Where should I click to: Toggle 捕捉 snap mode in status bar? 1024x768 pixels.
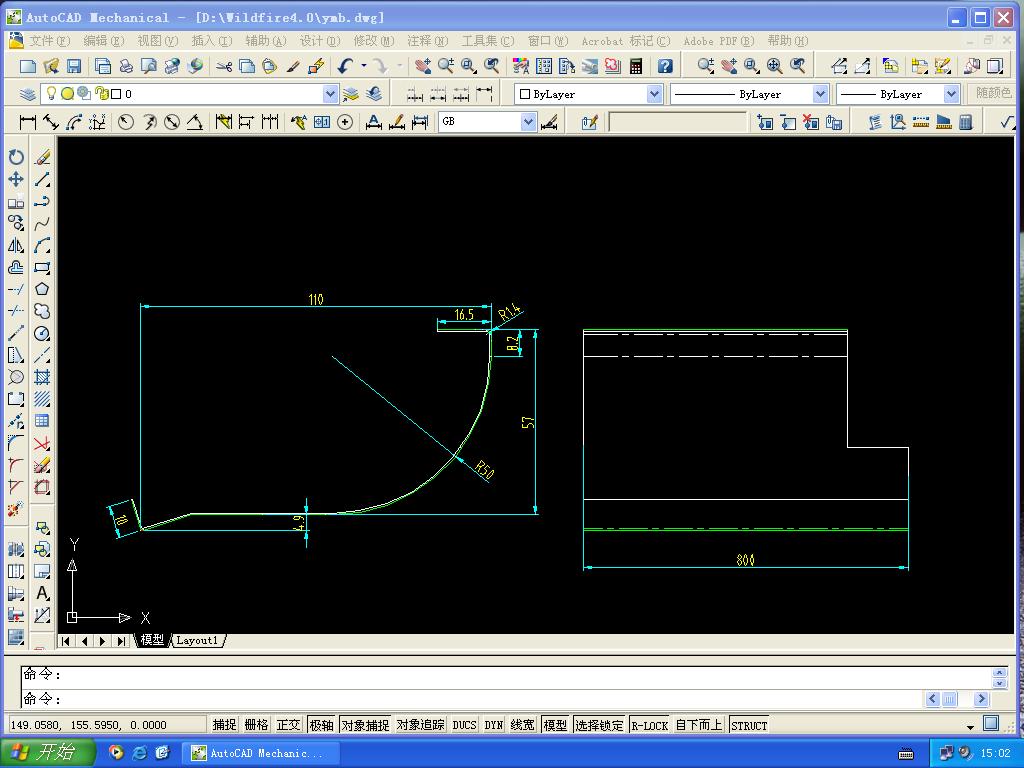point(224,725)
